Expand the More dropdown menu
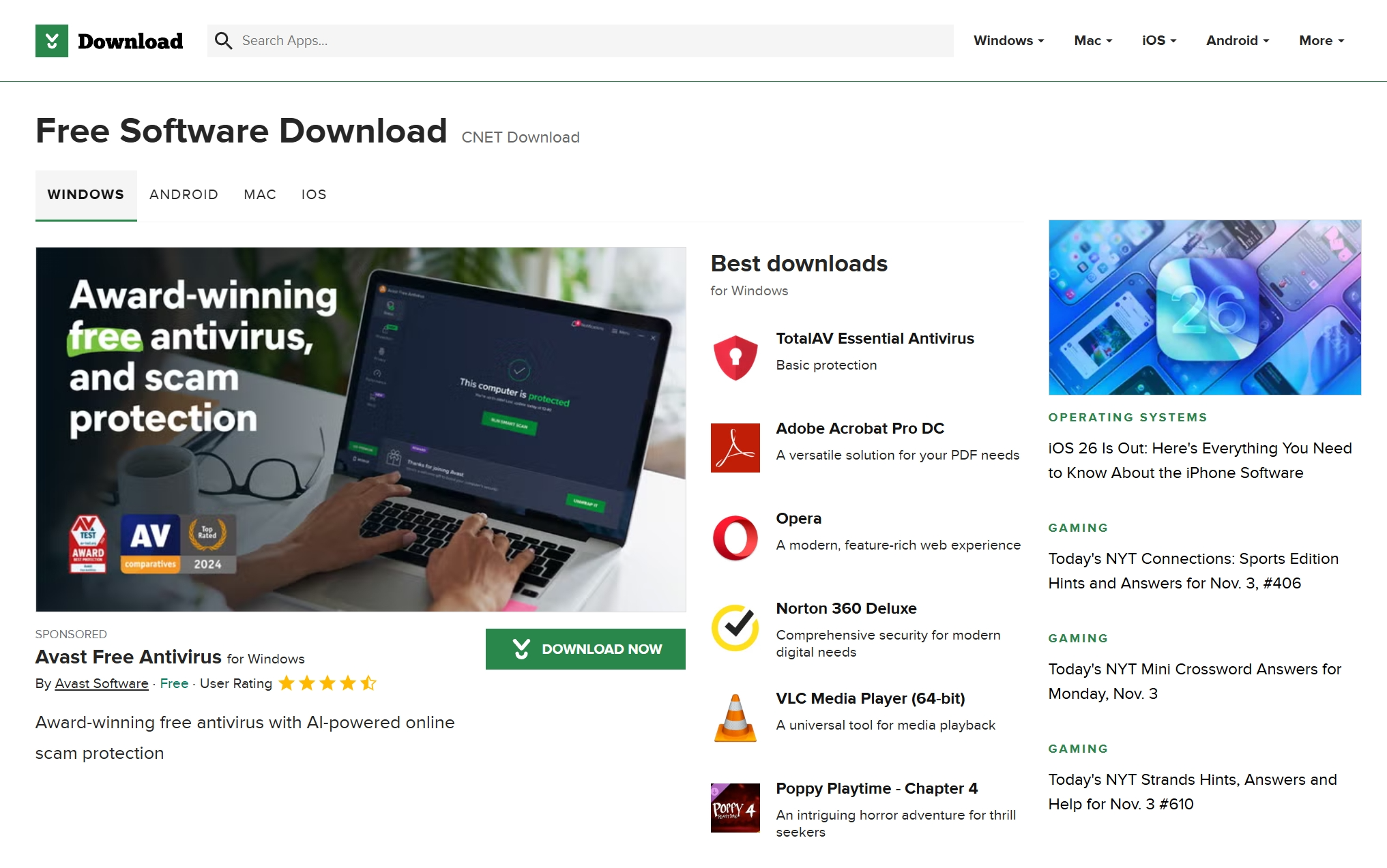The width and height of the screenshot is (1387, 868). pos(1322,40)
